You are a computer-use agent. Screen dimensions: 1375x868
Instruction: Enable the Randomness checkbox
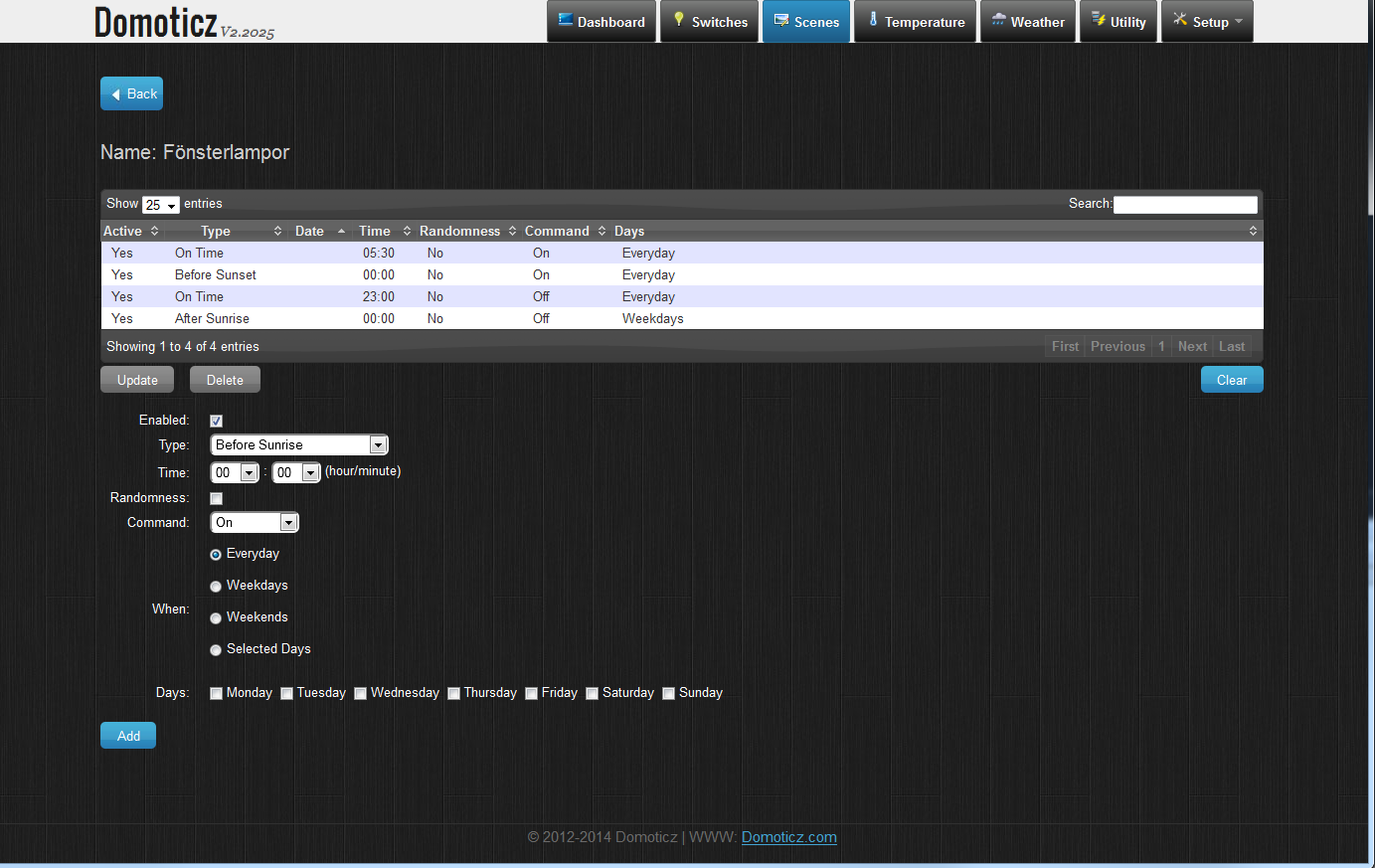click(x=216, y=498)
